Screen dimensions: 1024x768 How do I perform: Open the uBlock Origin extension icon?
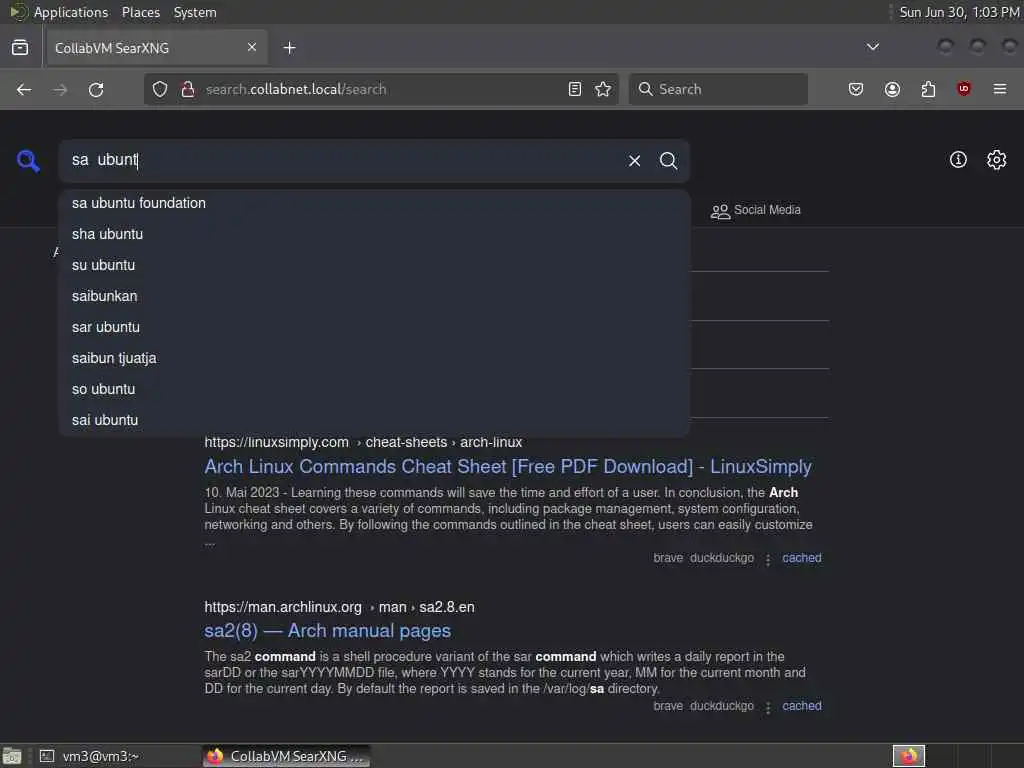click(x=964, y=89)
